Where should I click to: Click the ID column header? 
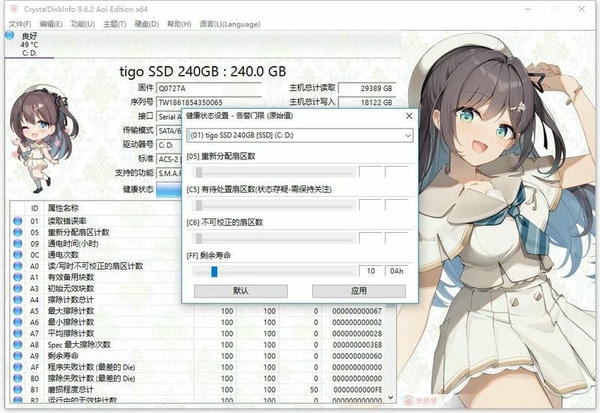(x=34, y=208)
